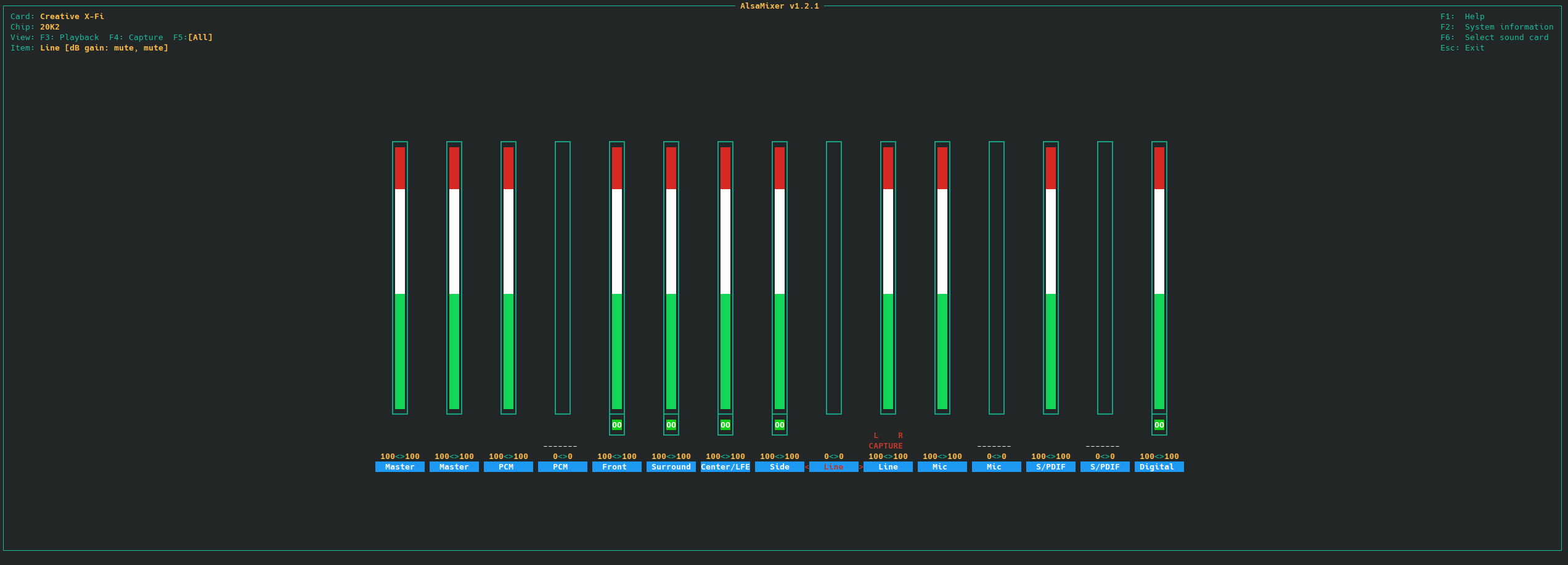Open F2: System information
The image size is (1568, 565).
tap(1497, 27)
